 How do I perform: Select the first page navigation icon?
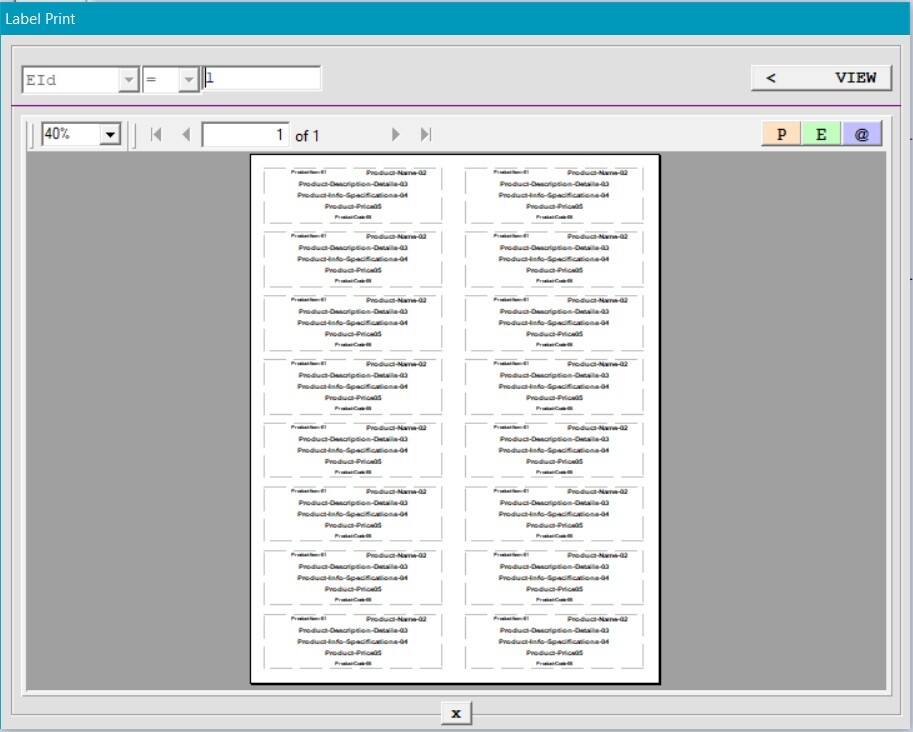[x=156, y=134]
